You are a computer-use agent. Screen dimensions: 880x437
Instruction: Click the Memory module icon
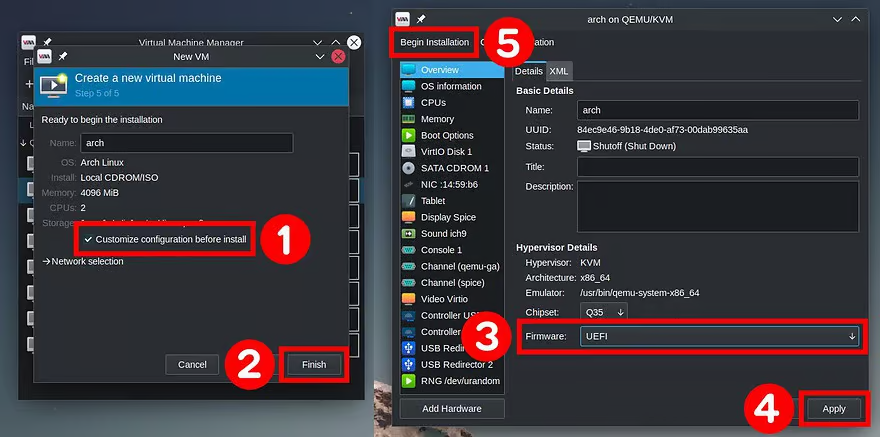[x=409, y=119]
